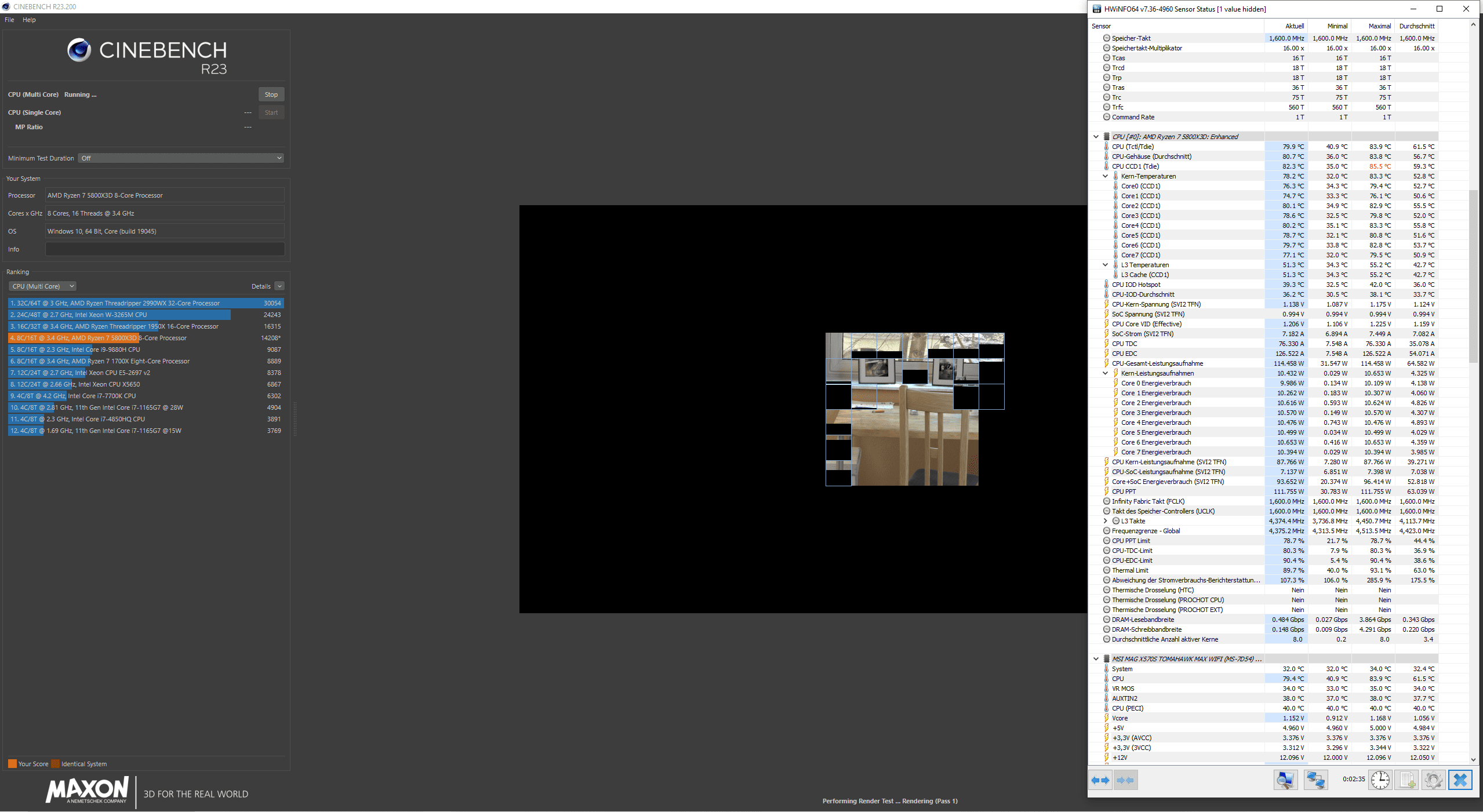Click lightning icon beside CPU-Kern-Spannung row

click(1107, 304)
